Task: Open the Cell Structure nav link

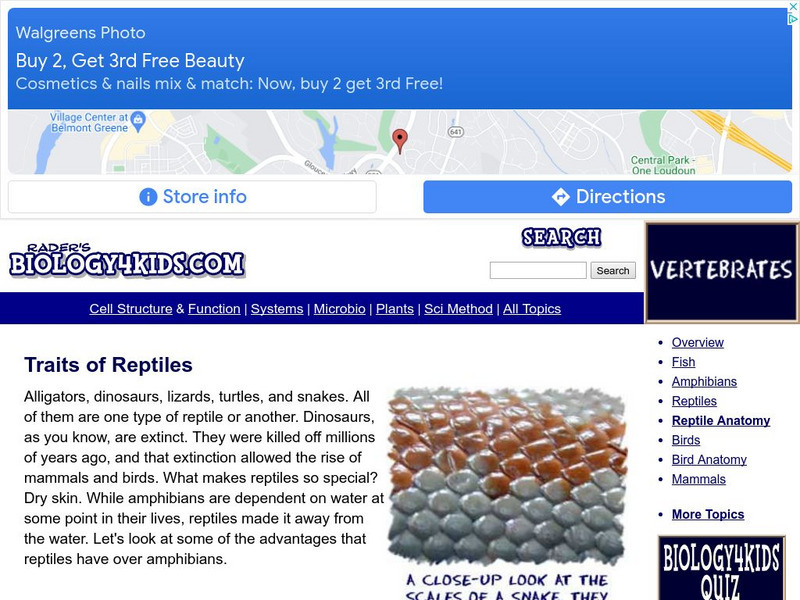Action: click(x=131, y=309)
